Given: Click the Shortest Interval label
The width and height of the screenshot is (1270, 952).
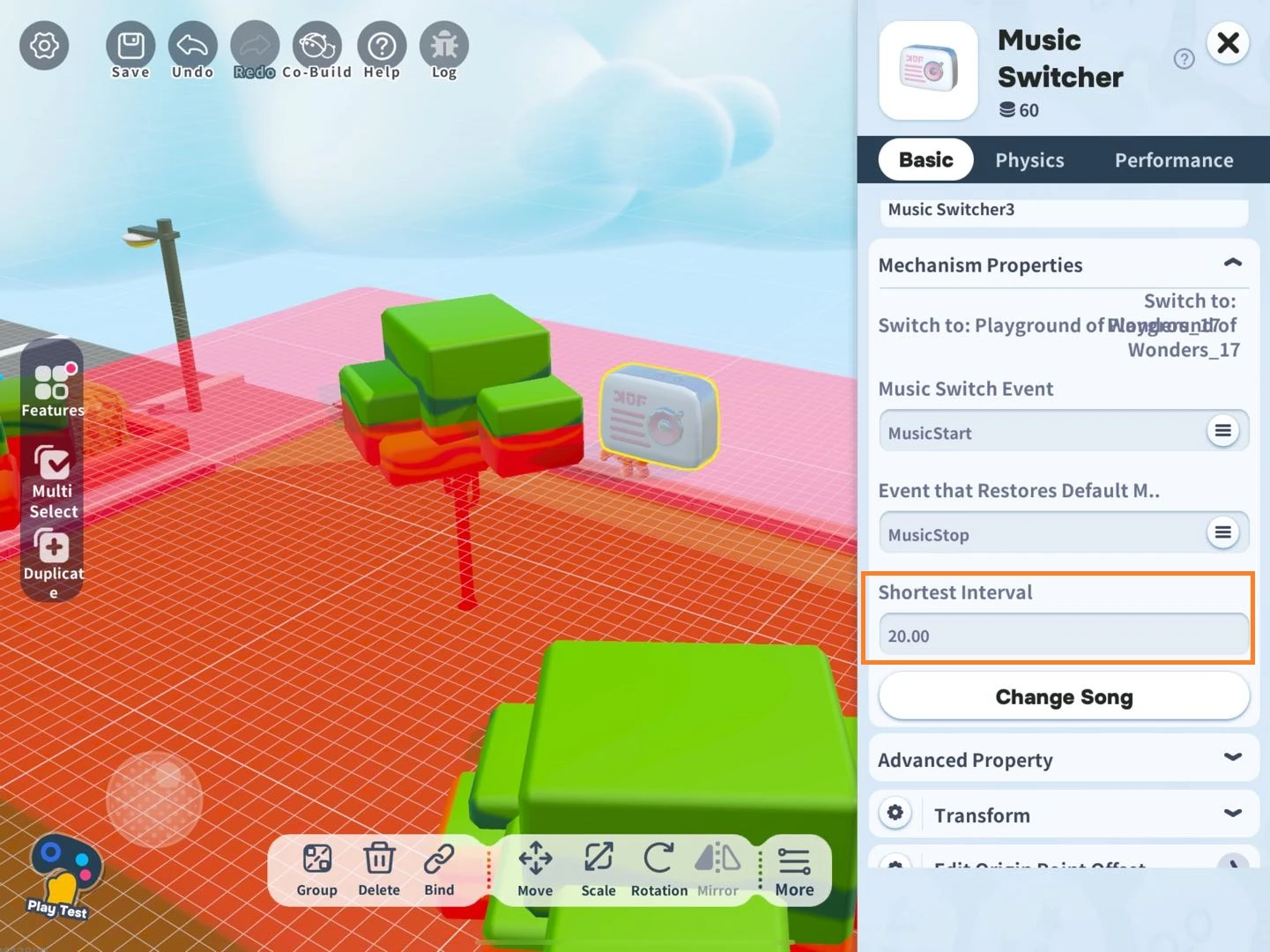Looking at the screenshot, I should click(955, 592).
